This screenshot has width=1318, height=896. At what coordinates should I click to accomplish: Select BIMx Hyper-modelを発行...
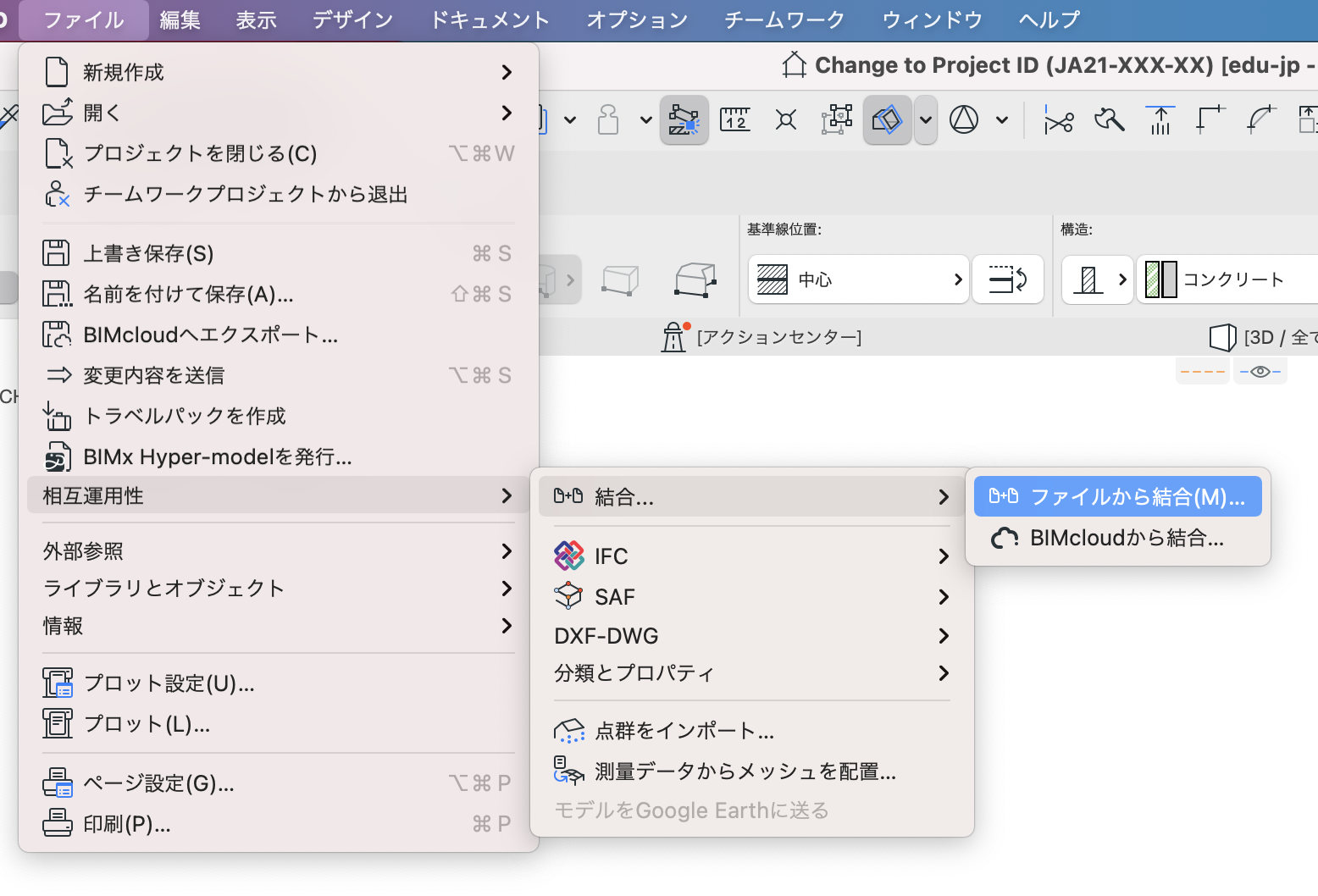pos(278,456)
